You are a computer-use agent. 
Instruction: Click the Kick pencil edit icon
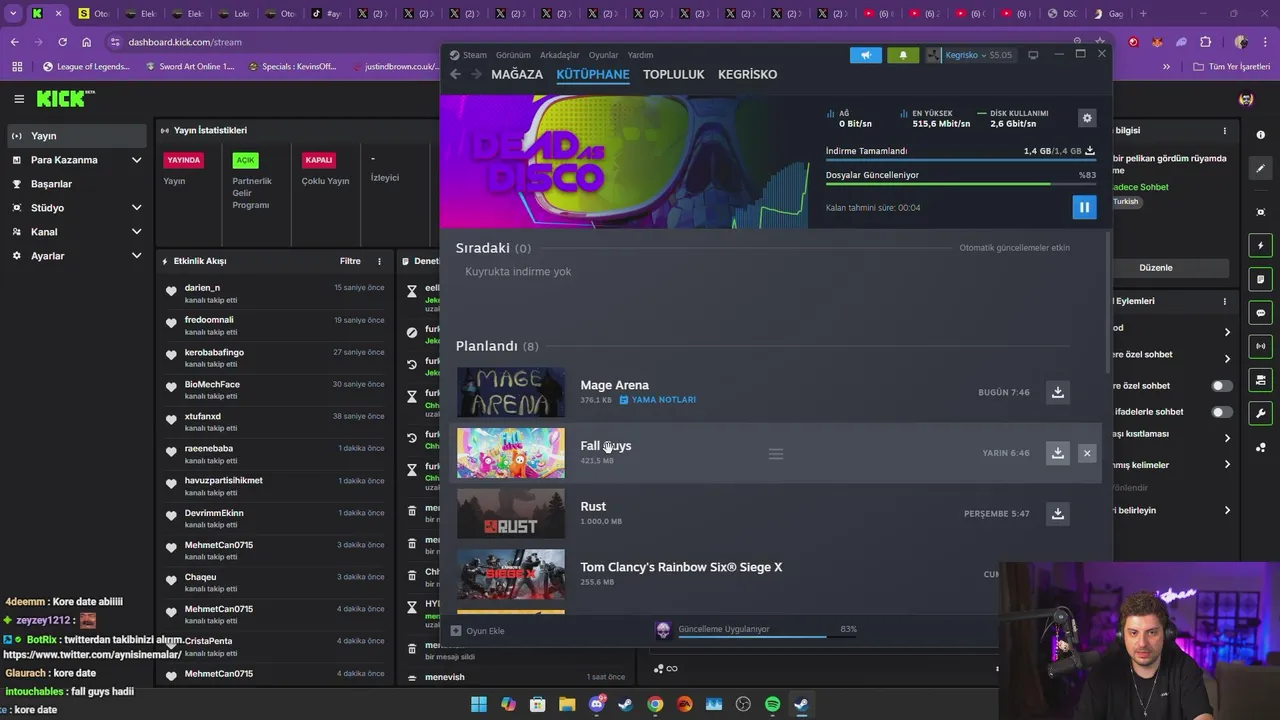click(x=1261, y=169)
